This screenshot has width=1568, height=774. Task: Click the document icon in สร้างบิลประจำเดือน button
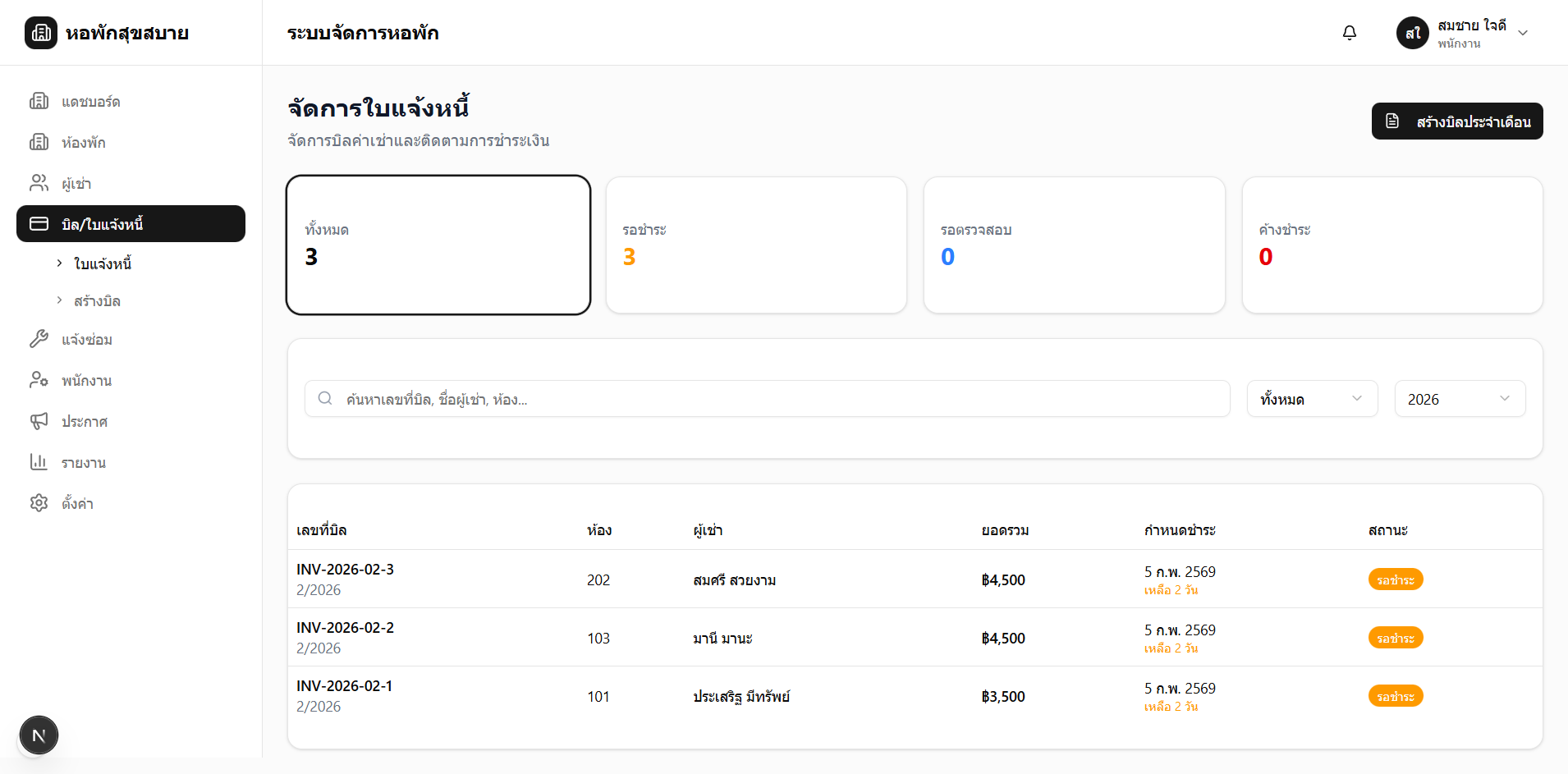1392,121
